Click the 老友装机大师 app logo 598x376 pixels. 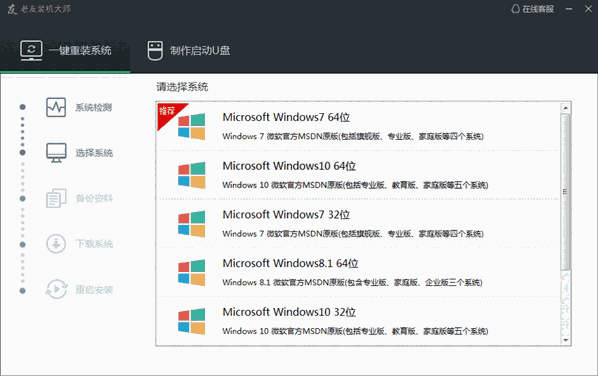(x=12, y=9)
